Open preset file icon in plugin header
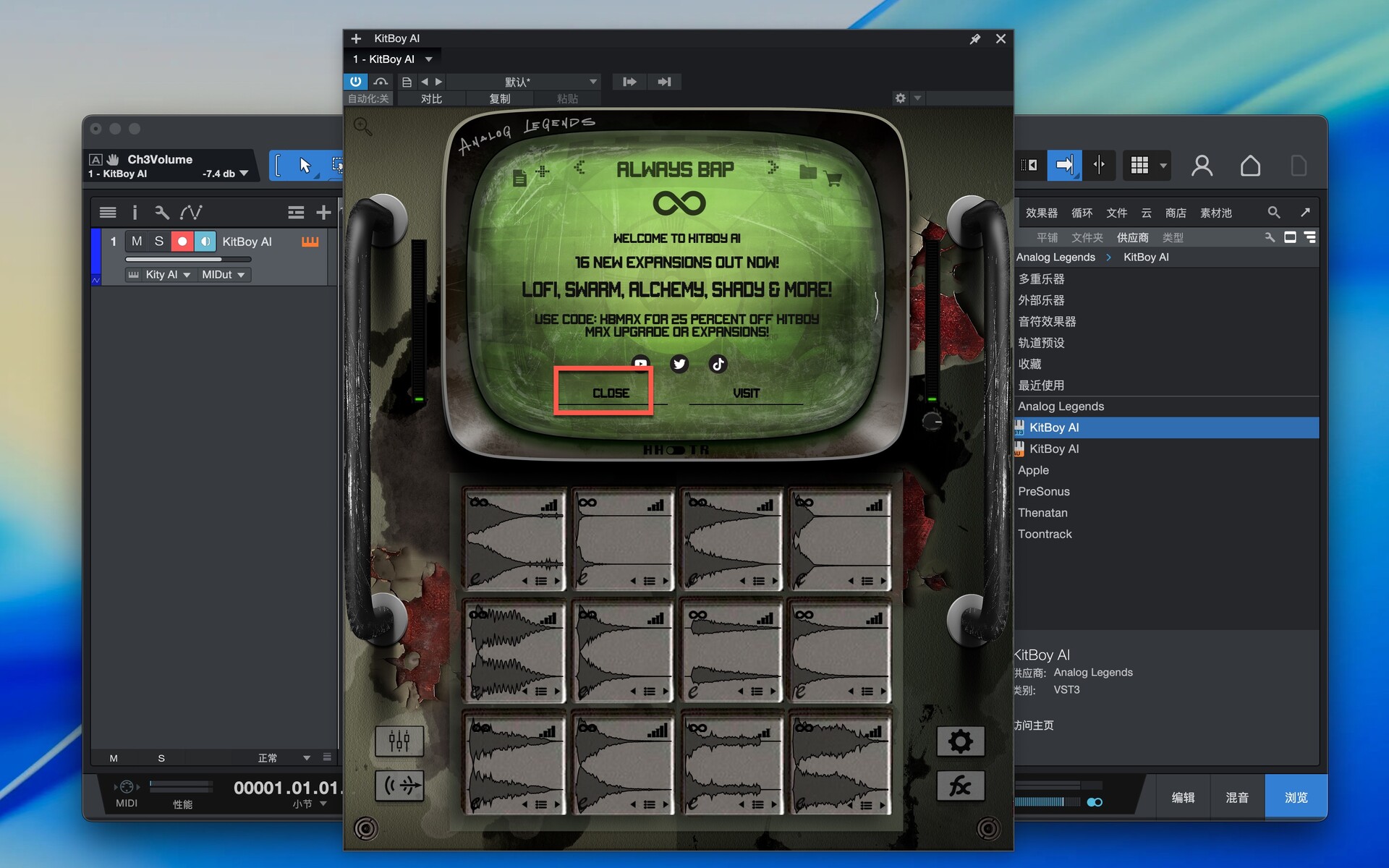Screen dimensions: 1389x868 [x=407, y=82]
